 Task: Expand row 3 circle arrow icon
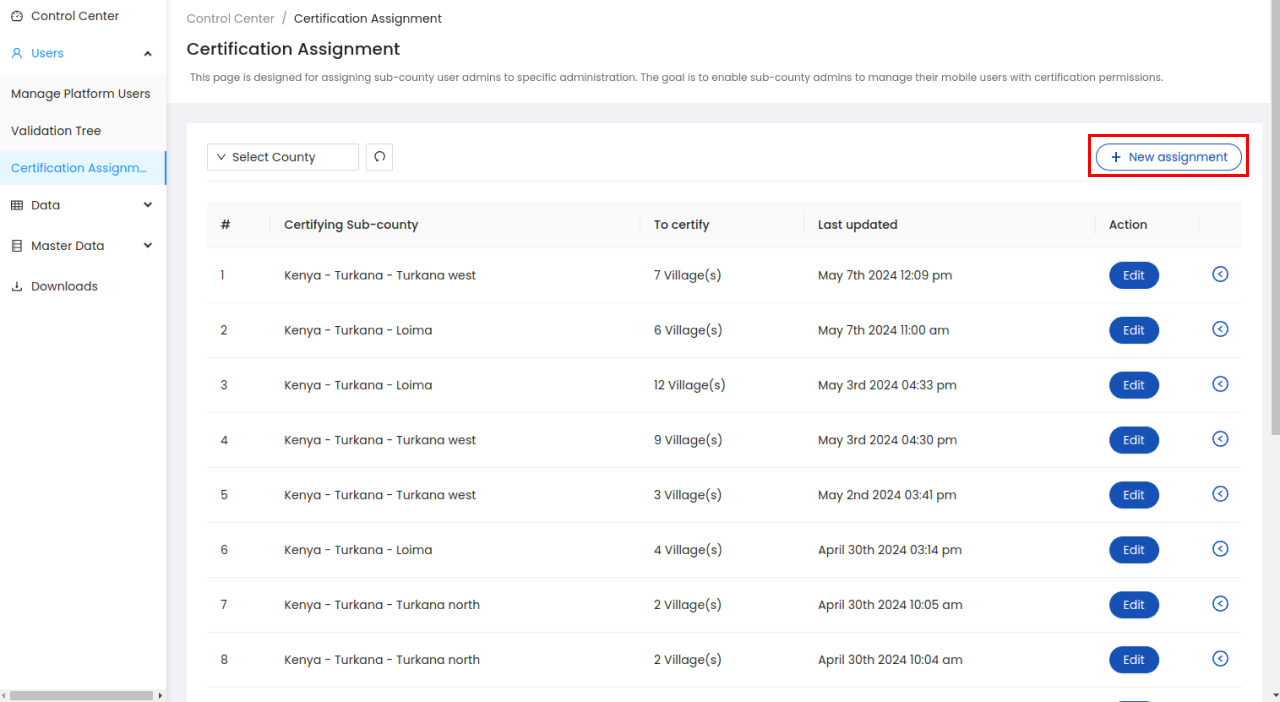point(1220,384)
